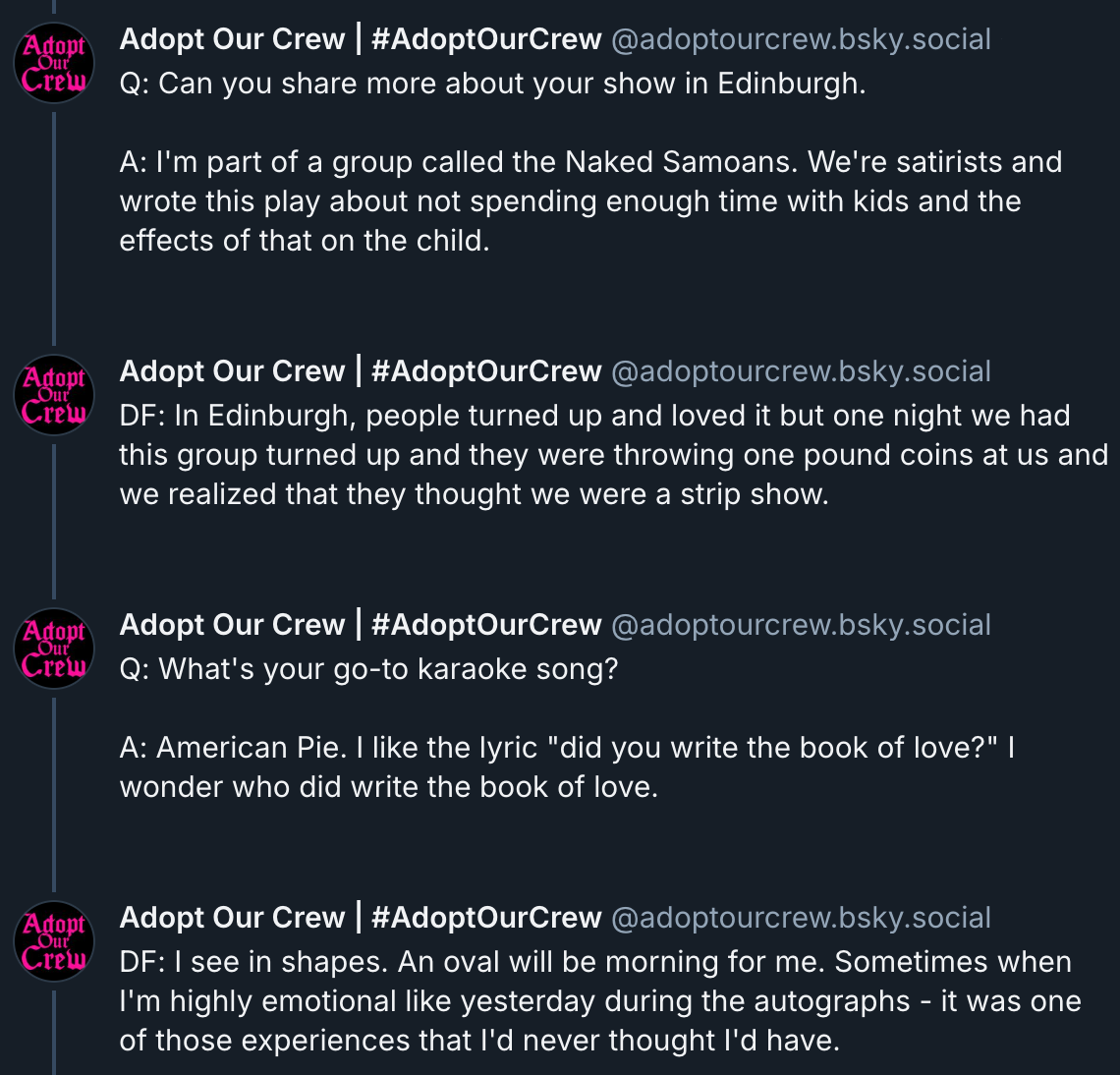
Task: Open the handle on the pound coins post
Action: coord(801,371)
